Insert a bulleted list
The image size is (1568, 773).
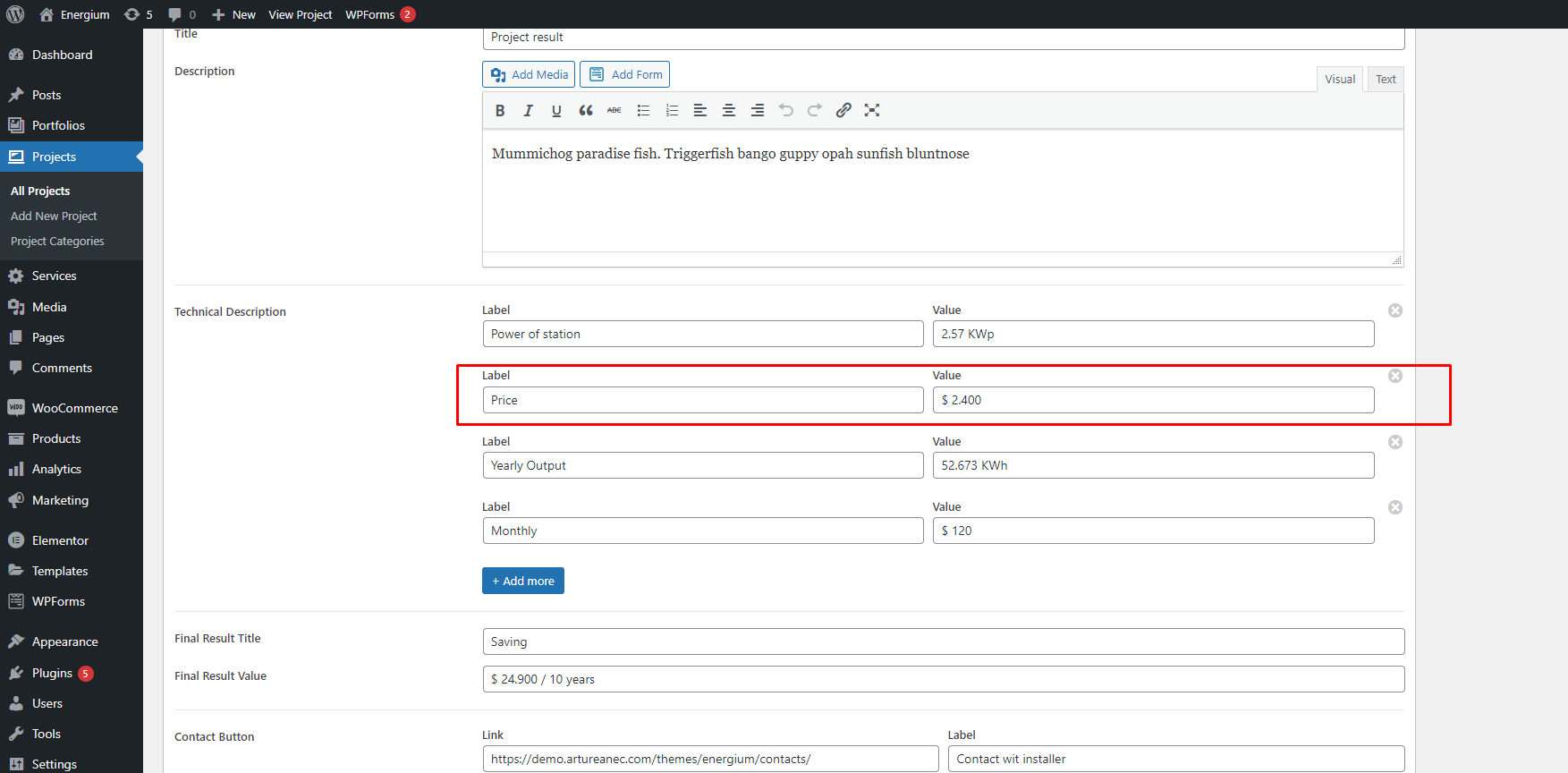643,110
